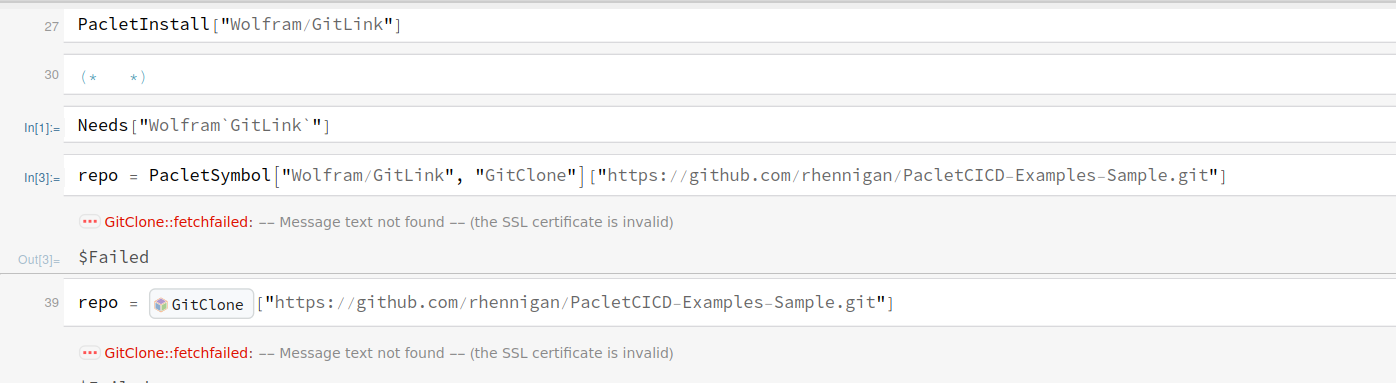Select the Out[3]= cell label
The height and width of the screenshot is (383, 1396).
pos(39,260)
